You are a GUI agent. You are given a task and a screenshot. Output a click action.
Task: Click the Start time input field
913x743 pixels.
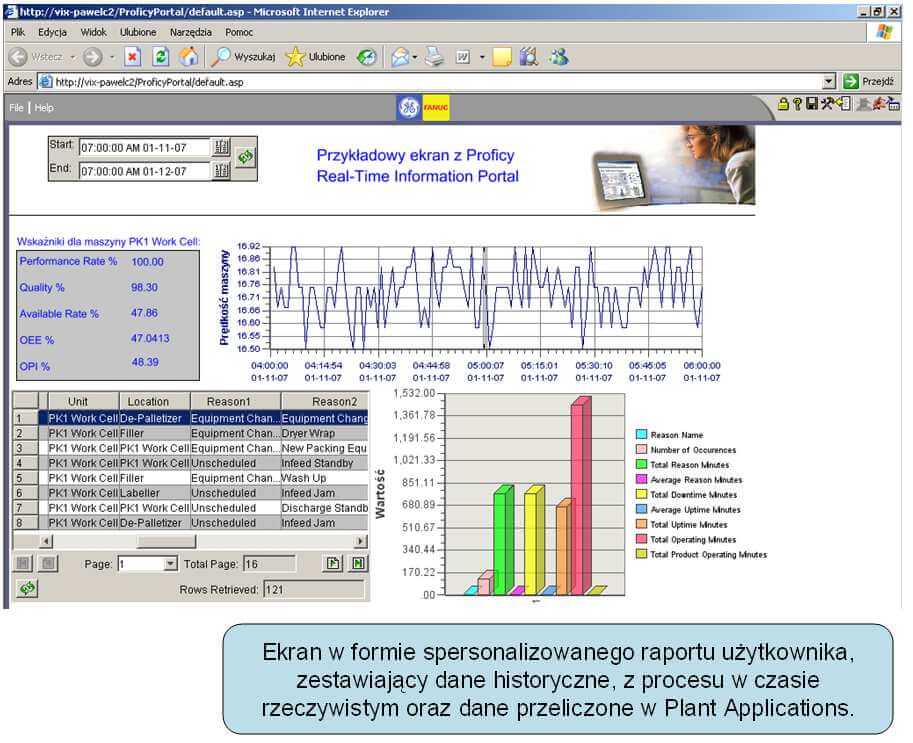[x=144, y=147]
